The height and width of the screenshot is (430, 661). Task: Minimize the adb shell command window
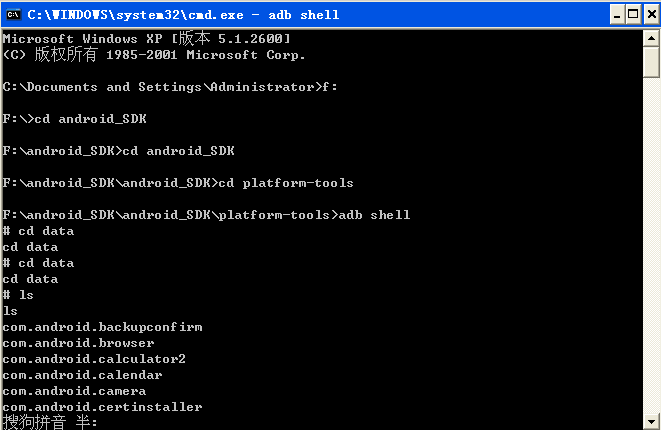(617, 15)
